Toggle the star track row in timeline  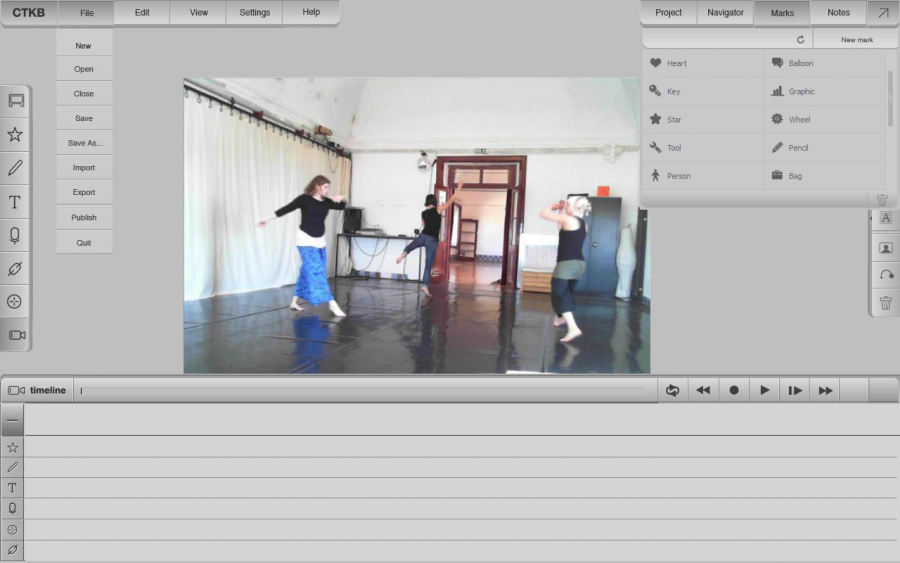(12, 447)
